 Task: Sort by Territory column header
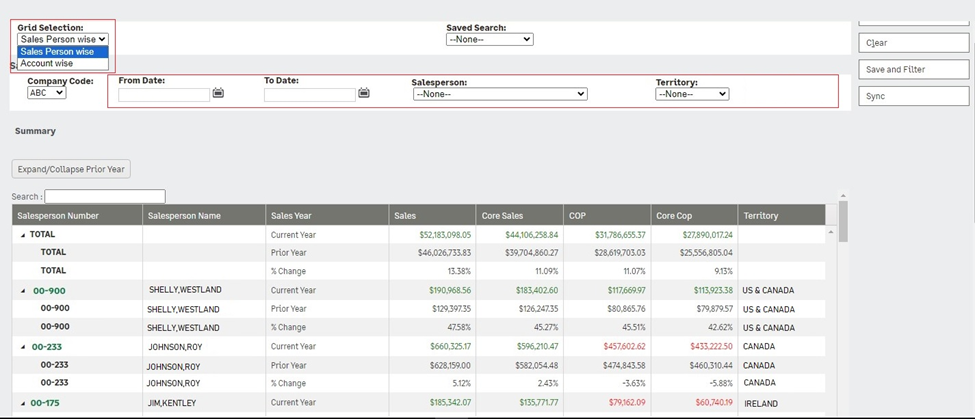point(782,215)
